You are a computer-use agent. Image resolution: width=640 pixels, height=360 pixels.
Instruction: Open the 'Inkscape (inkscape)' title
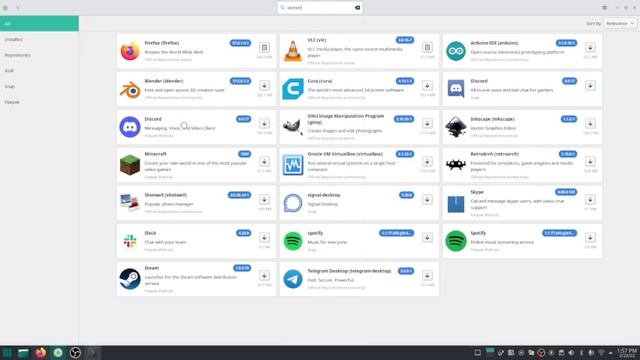(x=492, y=119)
